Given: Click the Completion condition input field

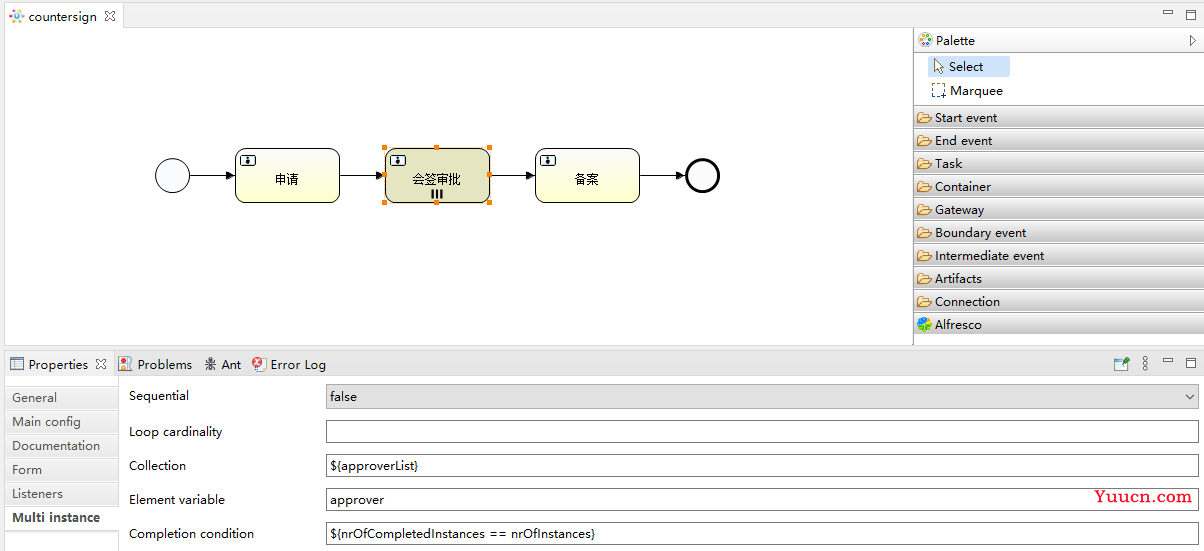Looking at the screenshot, I should click(762, 533).
